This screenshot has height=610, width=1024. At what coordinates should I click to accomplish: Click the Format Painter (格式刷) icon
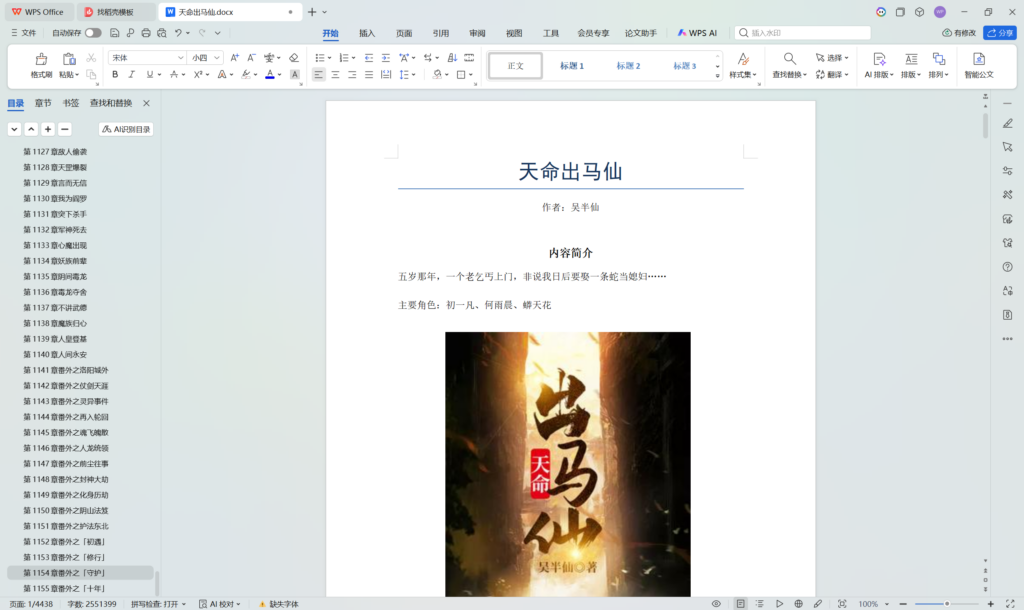click(x=41, y=59)
